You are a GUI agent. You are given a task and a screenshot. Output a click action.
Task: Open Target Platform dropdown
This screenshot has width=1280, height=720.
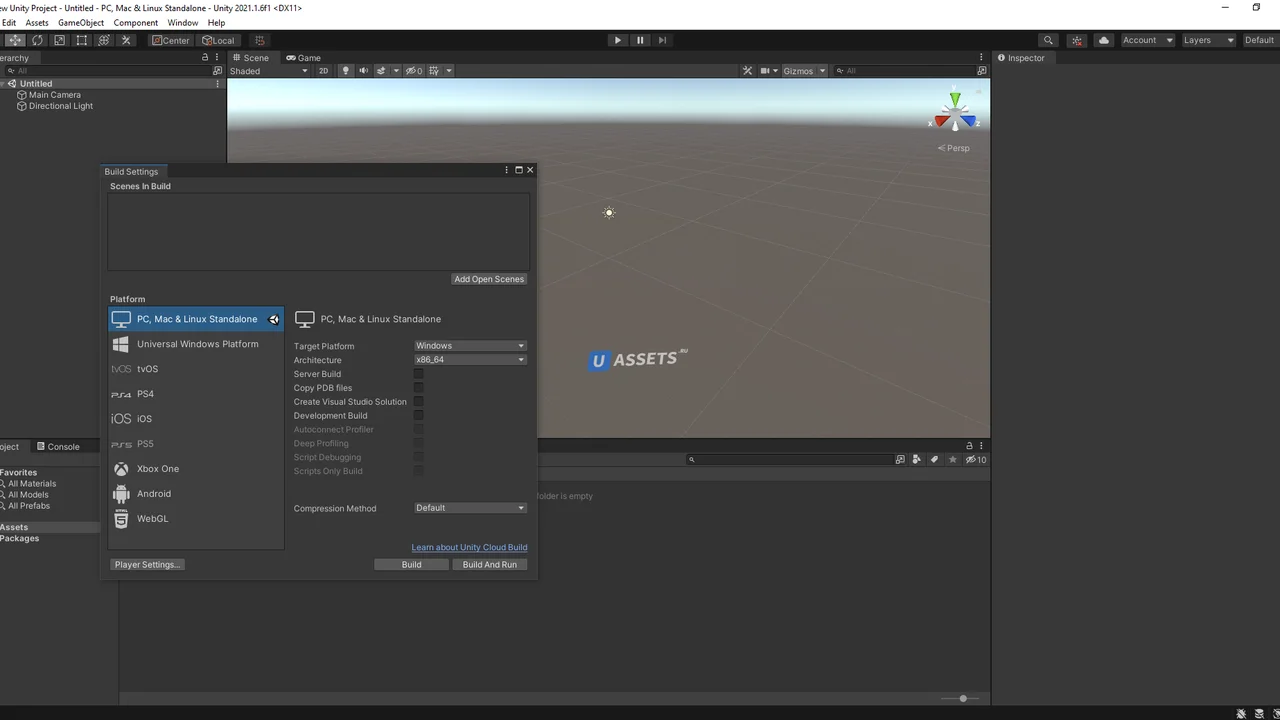pyautogui.click(x=470, y=346)
